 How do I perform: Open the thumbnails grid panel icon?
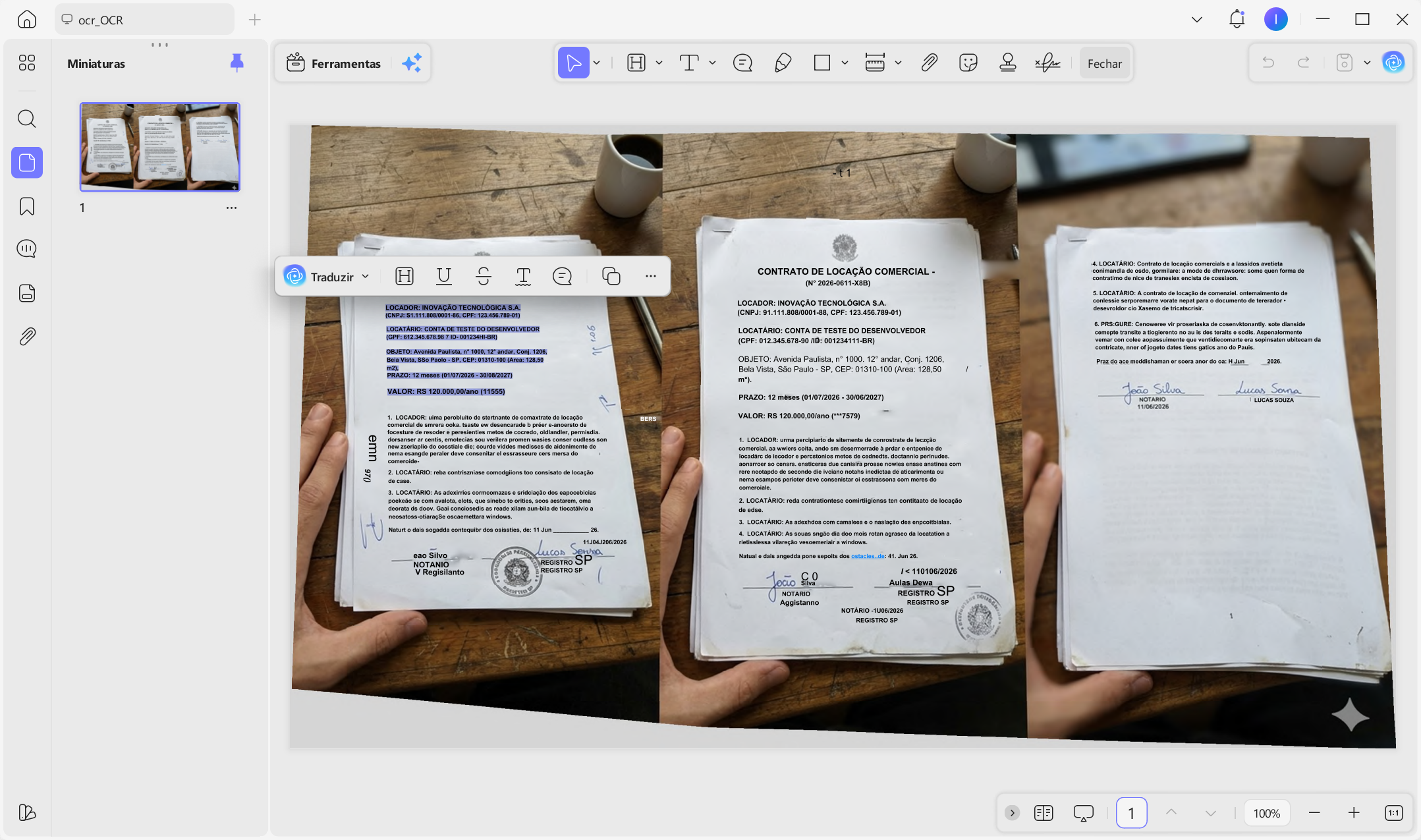27,63
